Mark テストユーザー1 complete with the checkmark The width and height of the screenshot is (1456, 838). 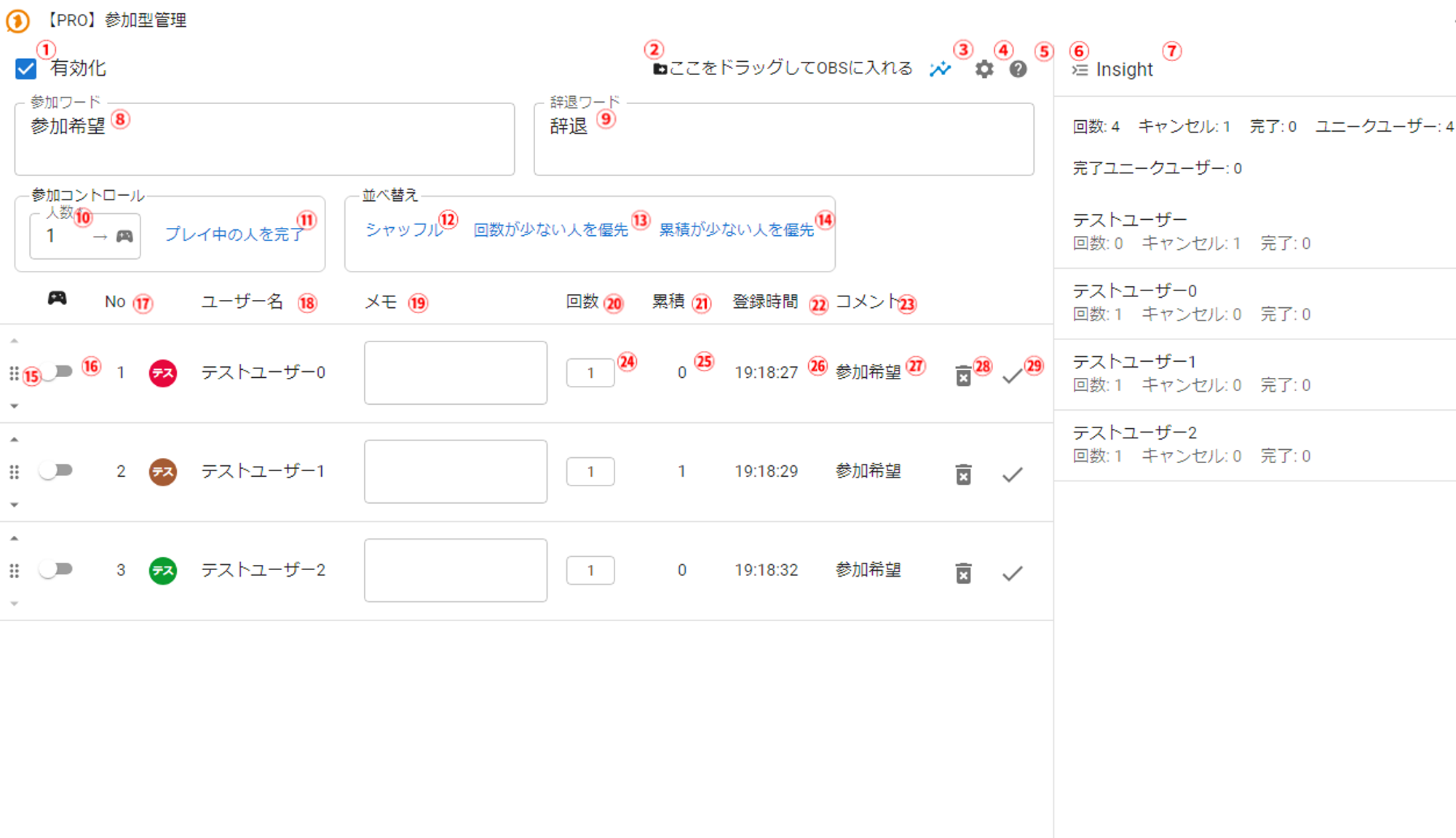[1012, 475]
